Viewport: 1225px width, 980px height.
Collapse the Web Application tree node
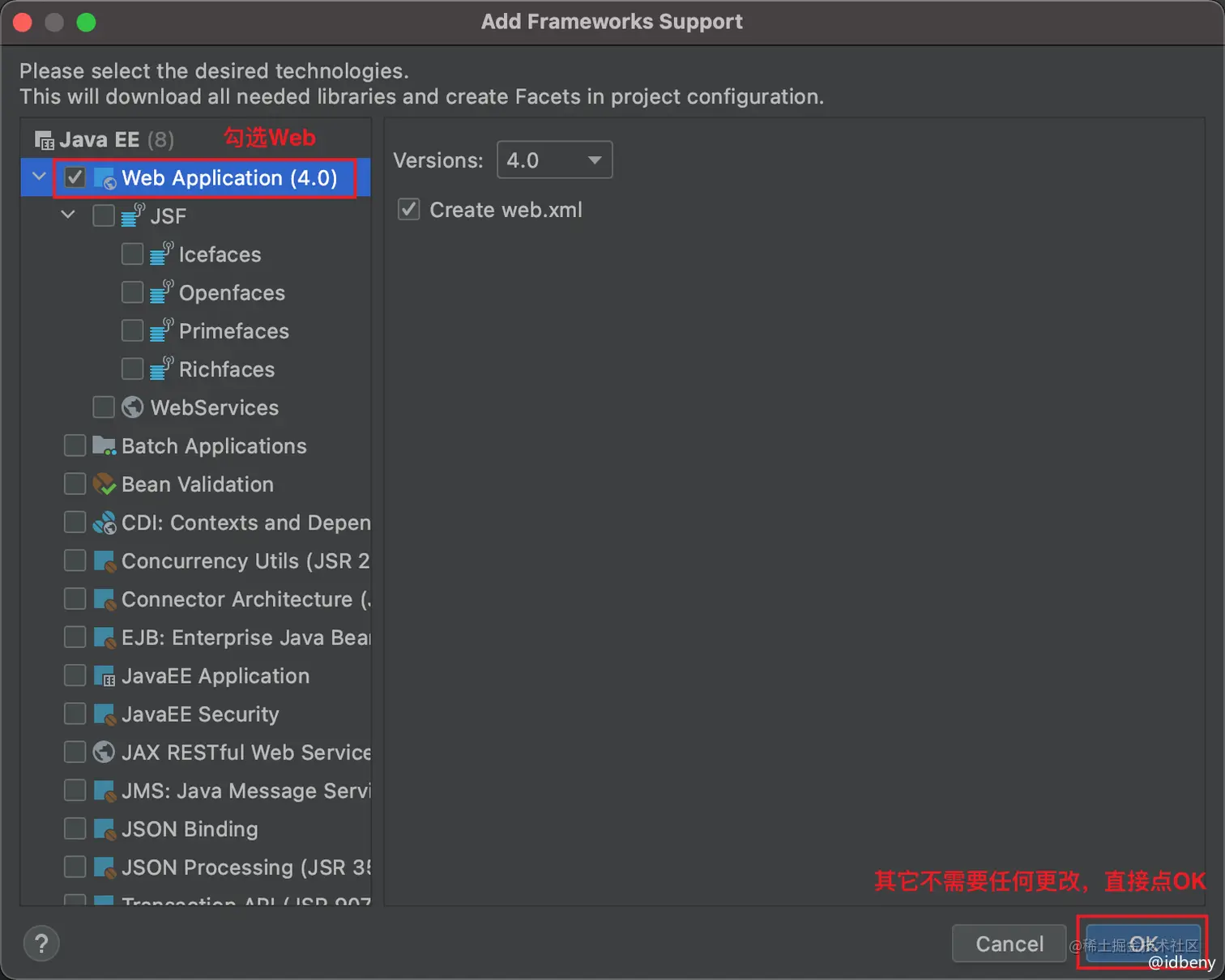click(x=39, y=176)
